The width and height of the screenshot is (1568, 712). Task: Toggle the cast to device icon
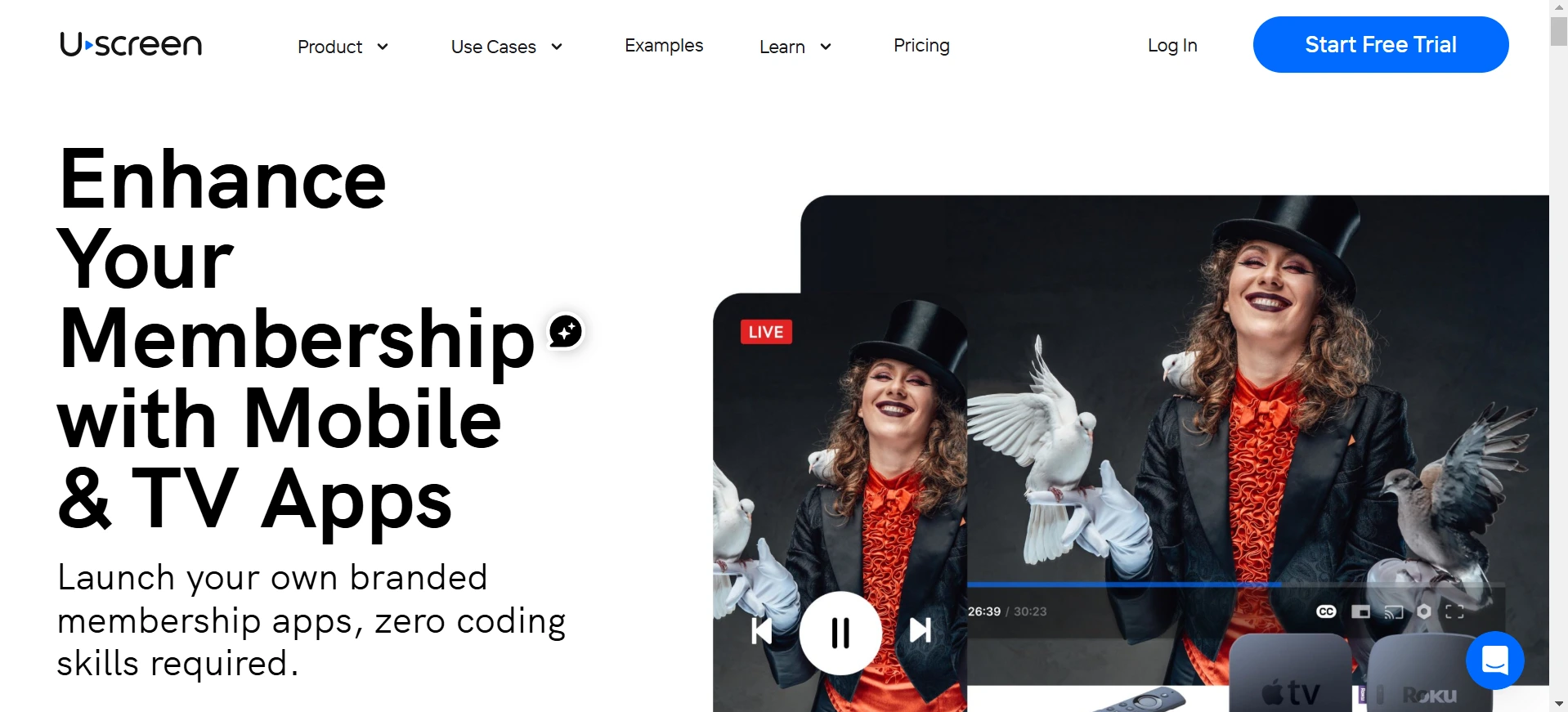[1393, 611]
